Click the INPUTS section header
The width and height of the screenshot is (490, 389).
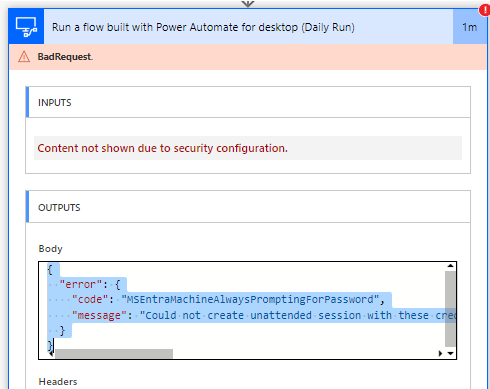coord(248,102)
